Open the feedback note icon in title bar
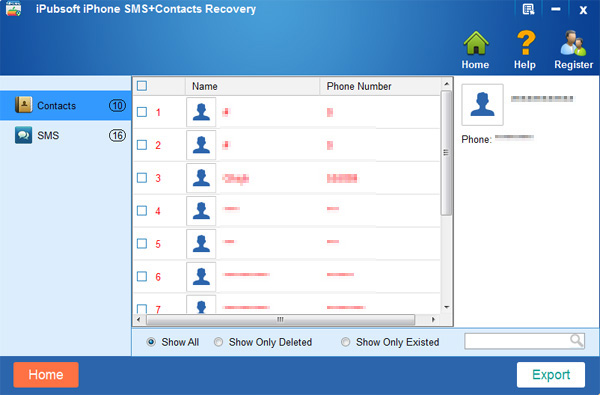This screenshot has height=395, width=600. [528, 9]
